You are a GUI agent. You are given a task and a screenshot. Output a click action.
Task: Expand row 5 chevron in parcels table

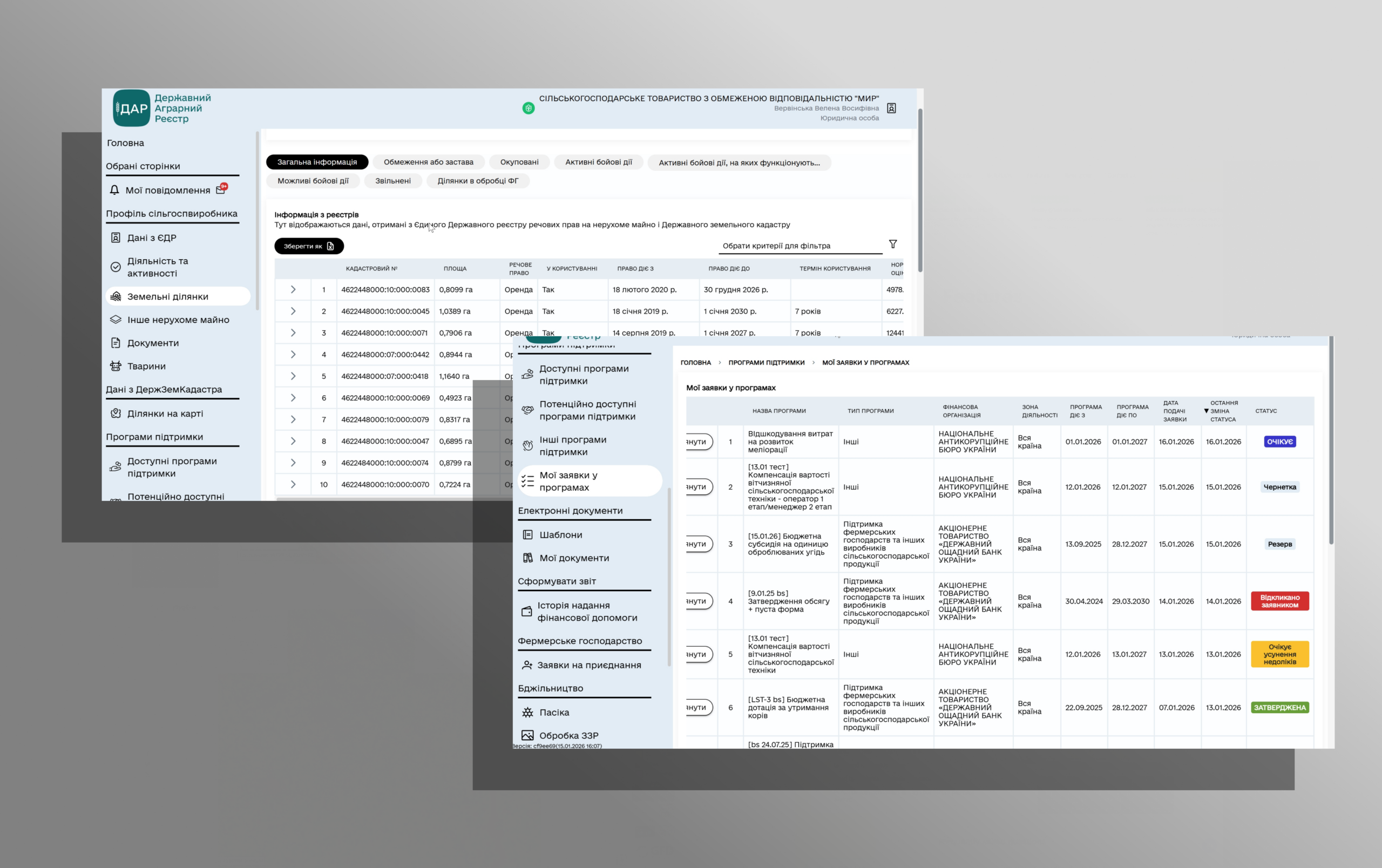click(x=293, y=376)
